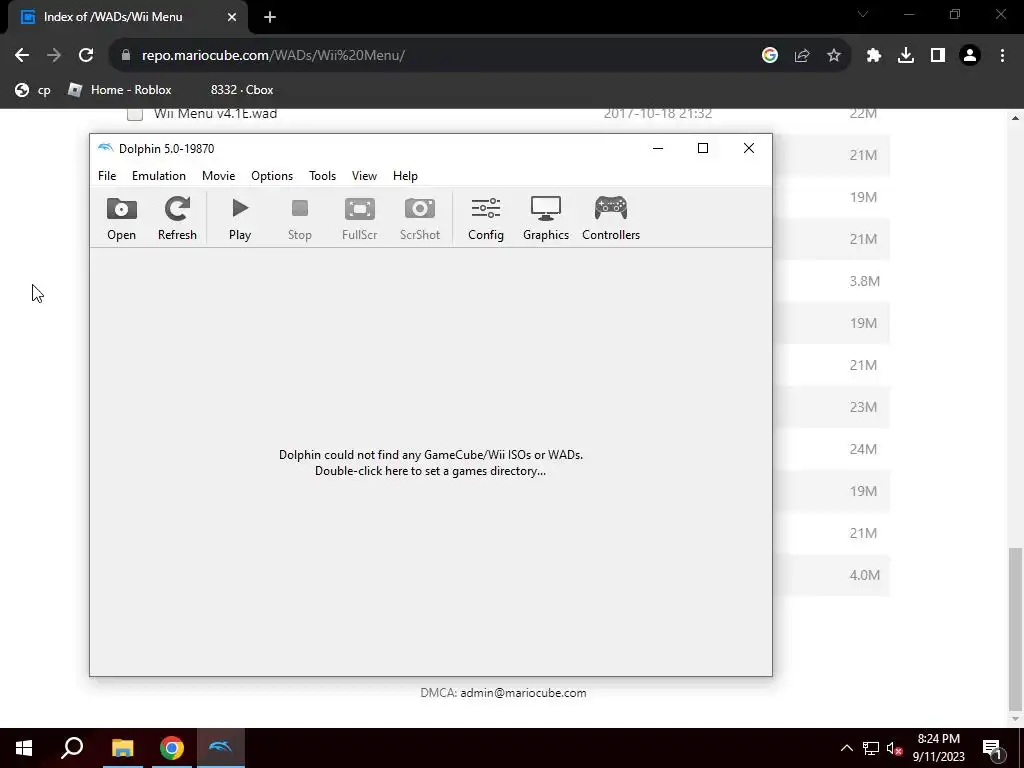The image size is (1024, 768).
Task: Click the Google icon in the address bar
Action: (770, 56)
